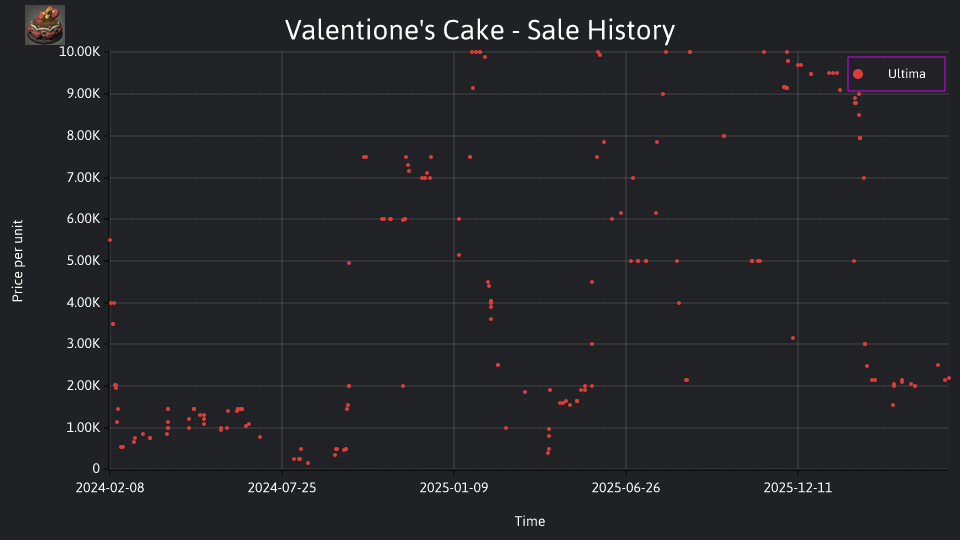
Task: Select the 2024-07-25 date axis label
Action: pyautogui.click(x=282, y=487)
